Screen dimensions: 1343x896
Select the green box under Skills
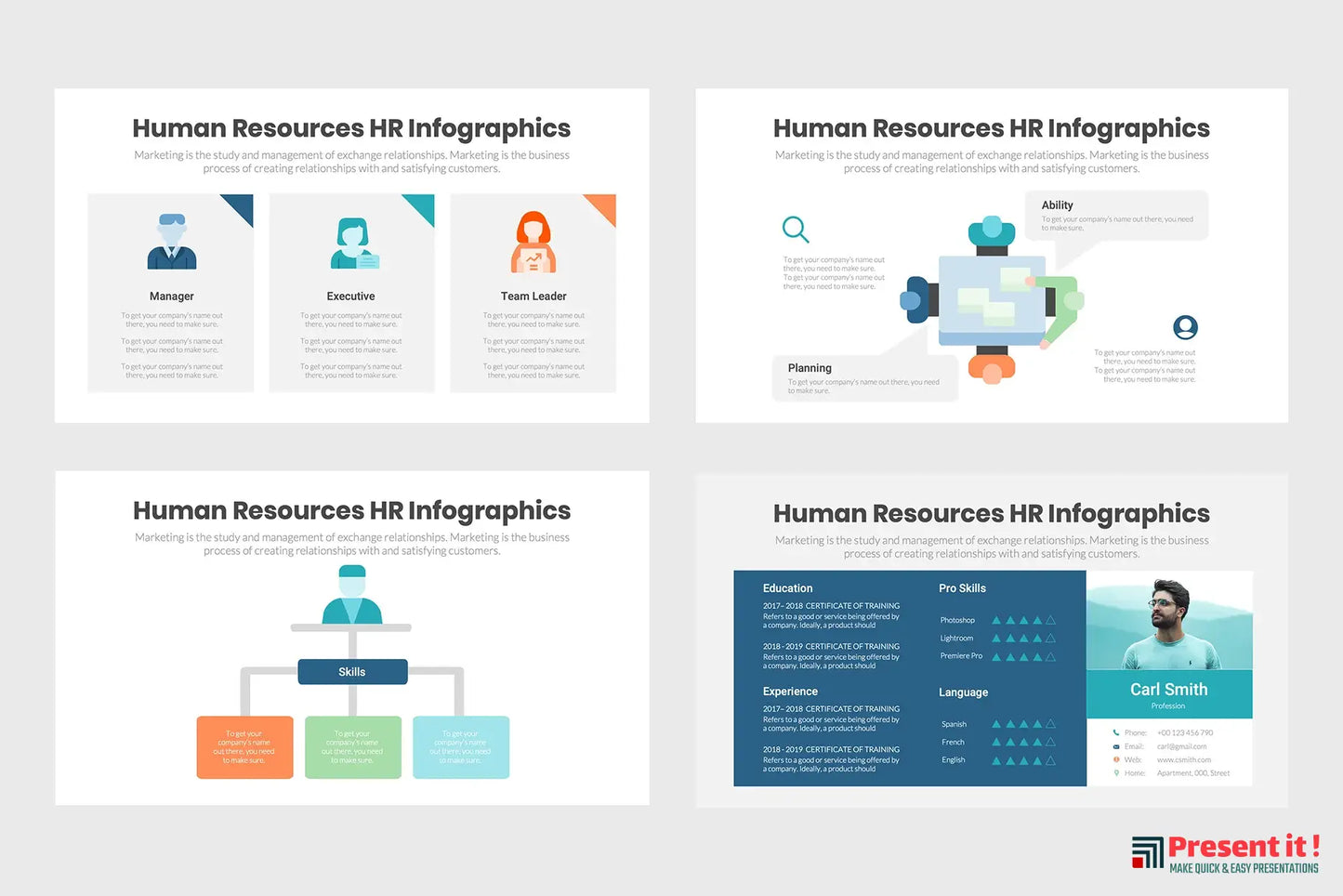353,747
